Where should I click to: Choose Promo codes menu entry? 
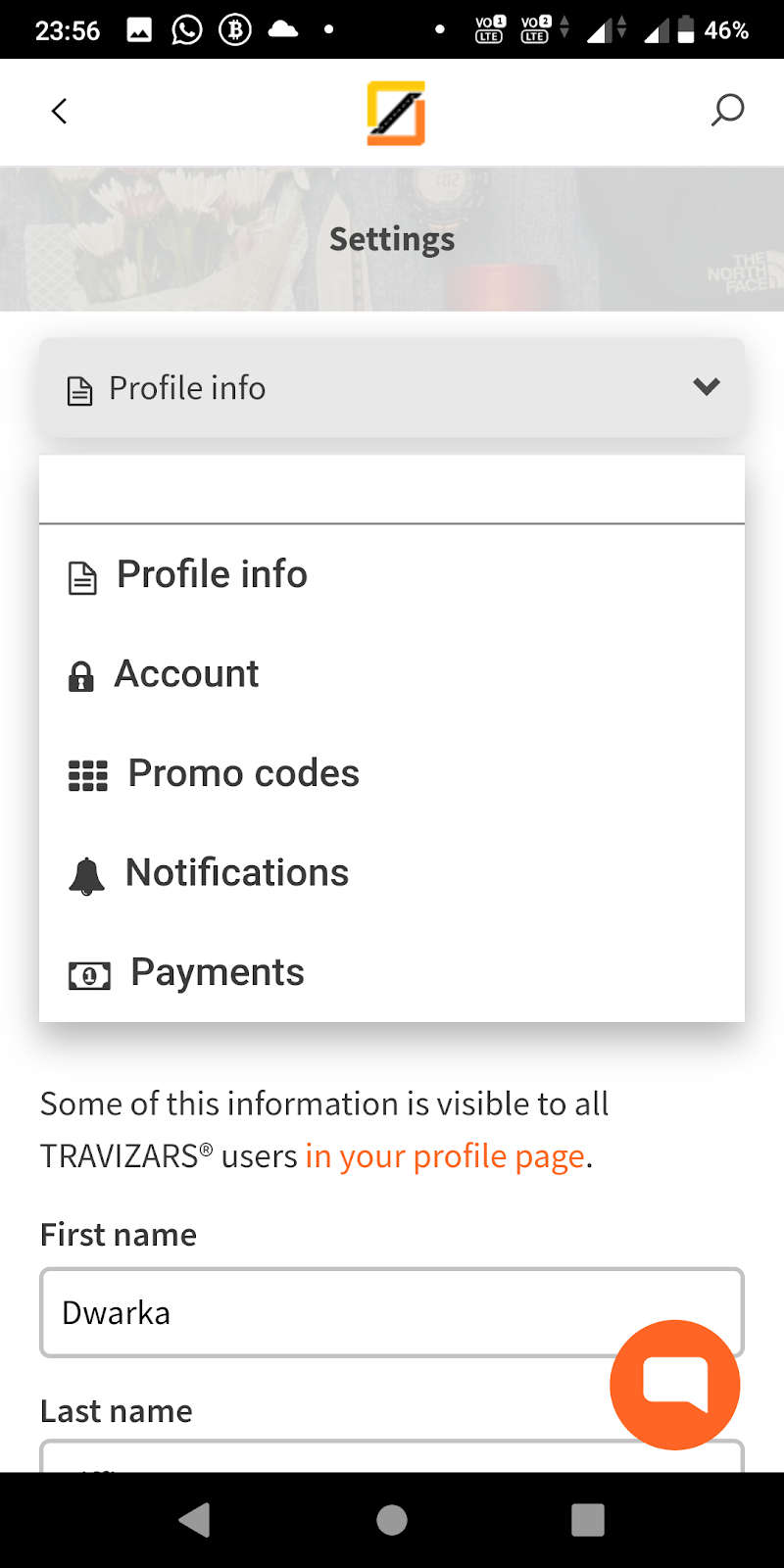tap(244, 773)
